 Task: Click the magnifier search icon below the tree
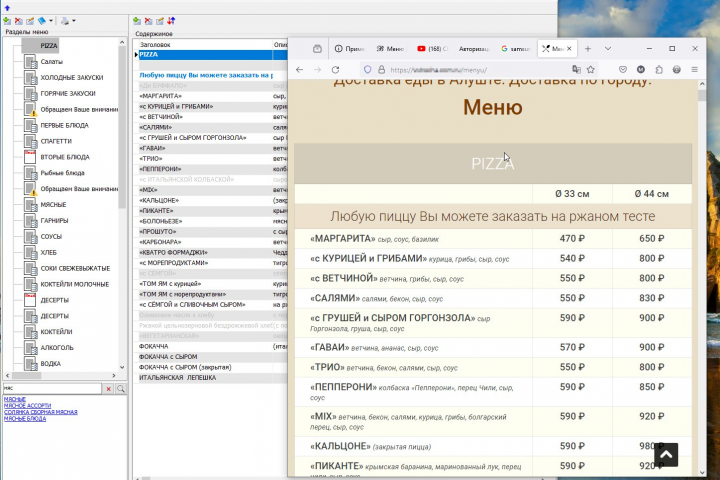click(121, 389)
